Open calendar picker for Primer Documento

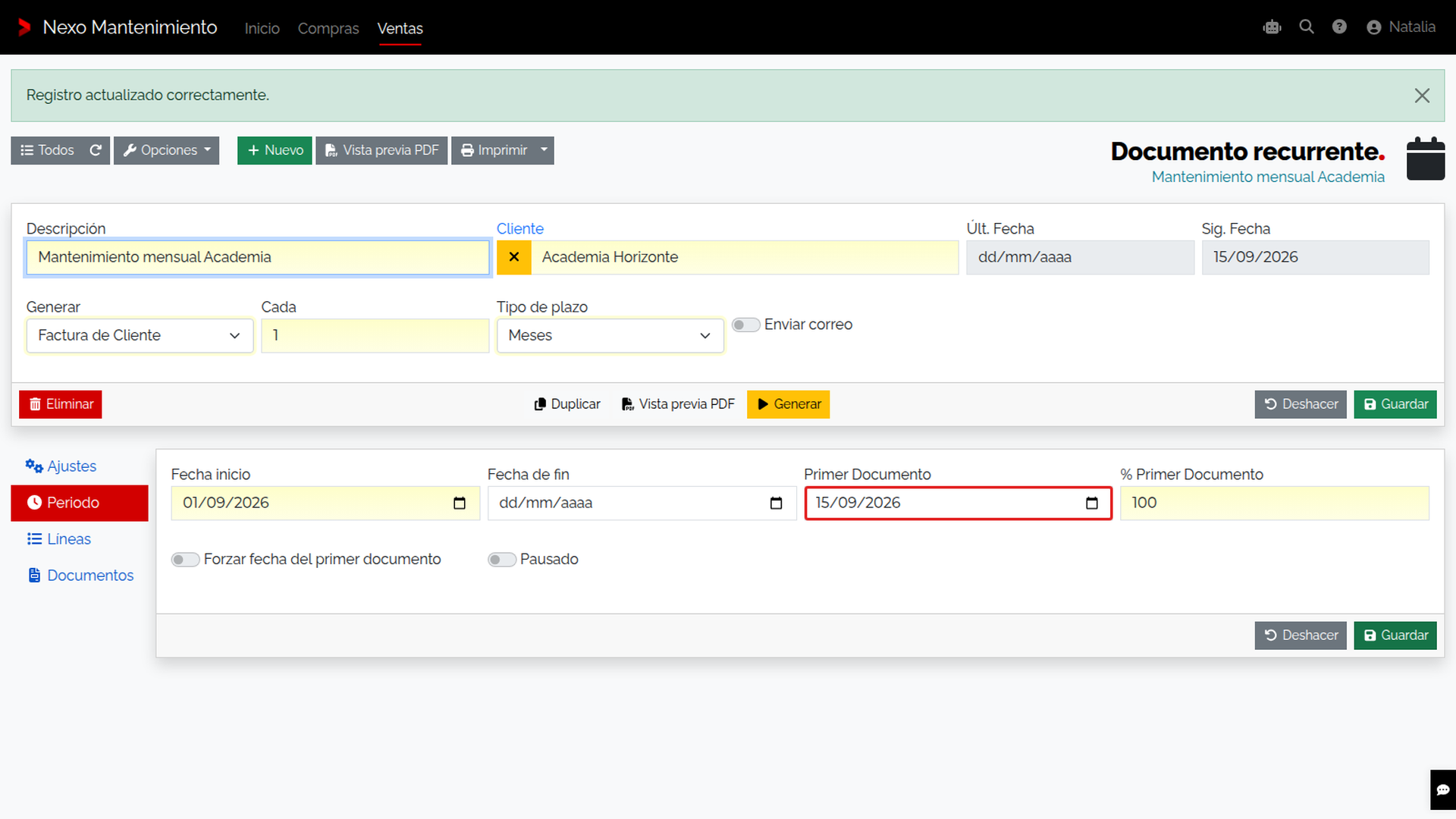pos(1092,504)
